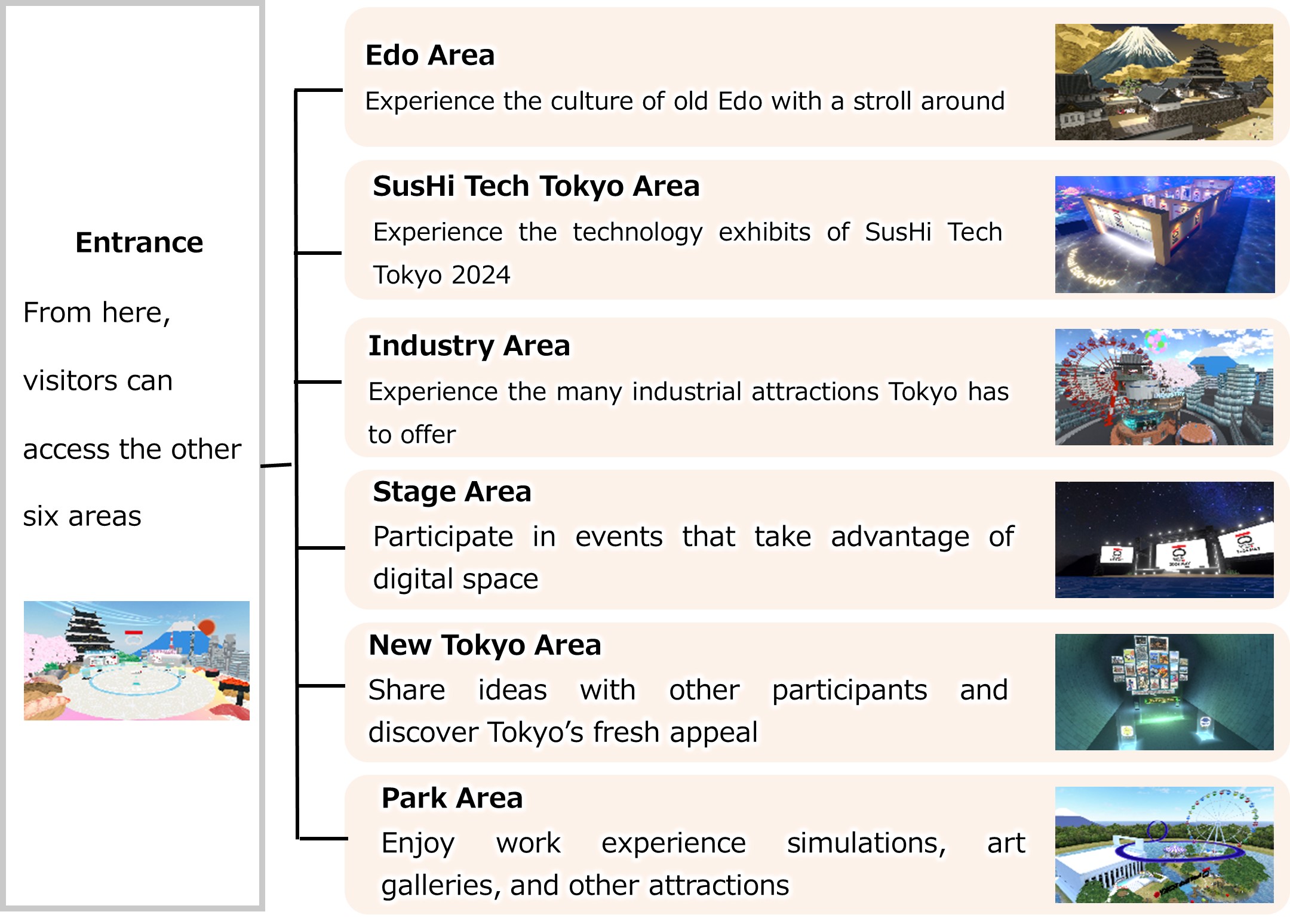Image resolution: width=1290 pixels, height=924 pixels.
Task: Click the Edo Area castle thumbnail
Action: tap(1163, 82)
